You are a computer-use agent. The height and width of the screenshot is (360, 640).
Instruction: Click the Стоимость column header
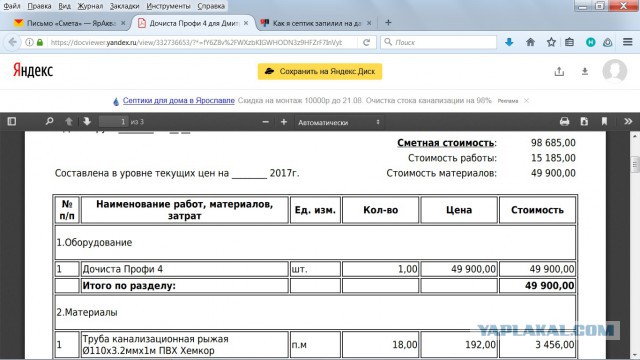click(537, 210)
